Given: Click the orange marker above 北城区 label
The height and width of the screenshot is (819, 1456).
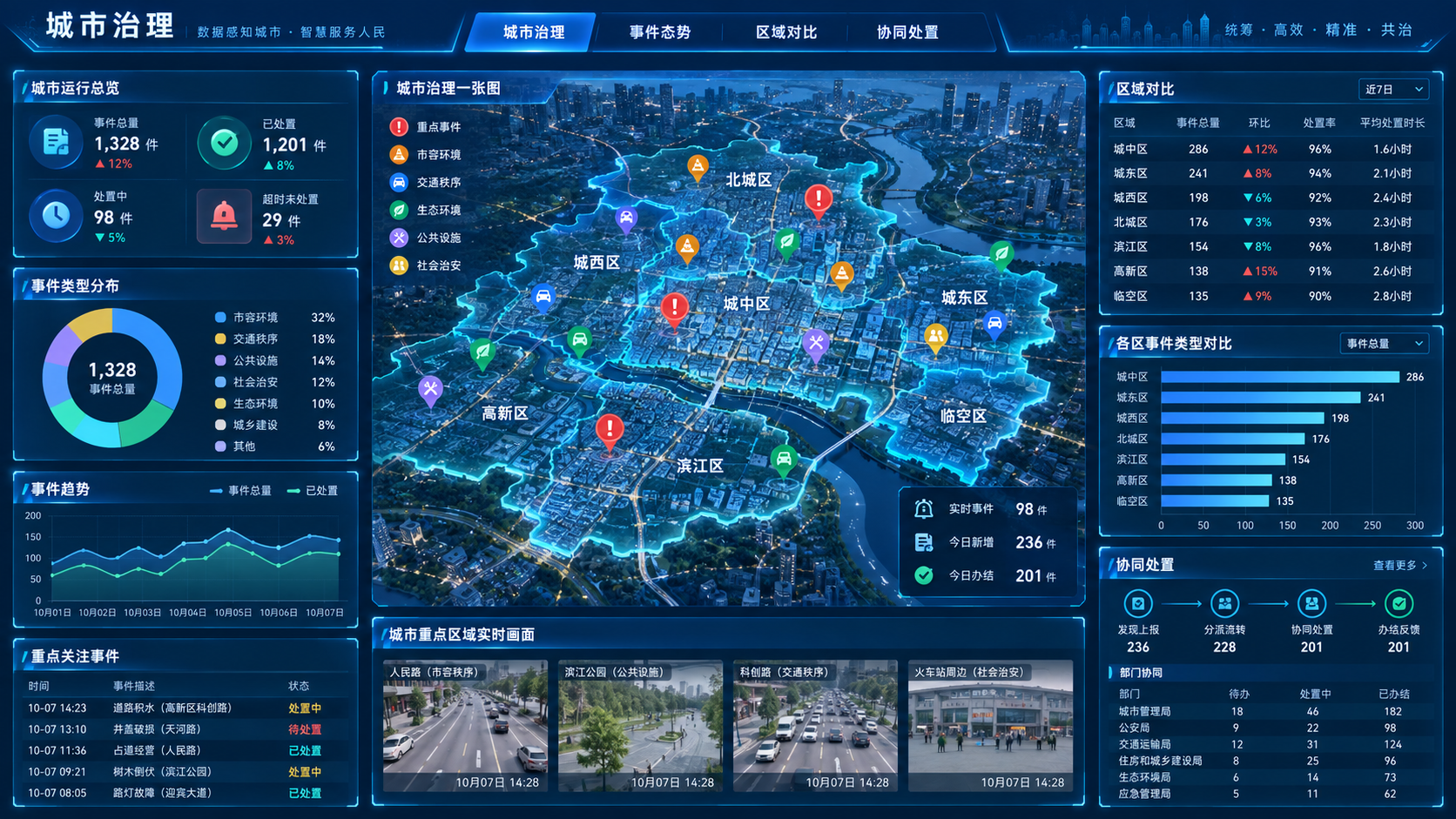Looking at the screenshot, I should point(698,167).
